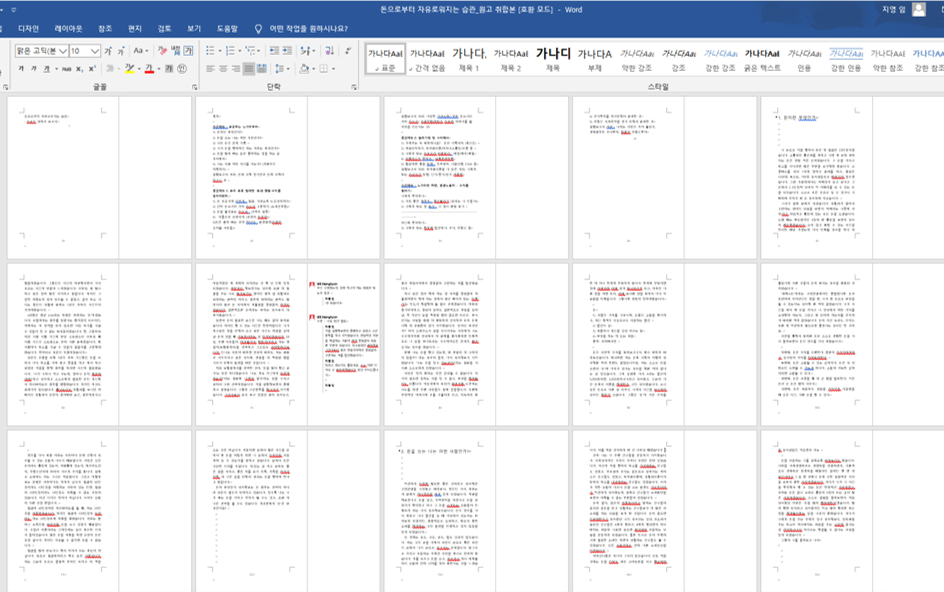
Task: Click the page with review comments
Action: tap(288, 344)
